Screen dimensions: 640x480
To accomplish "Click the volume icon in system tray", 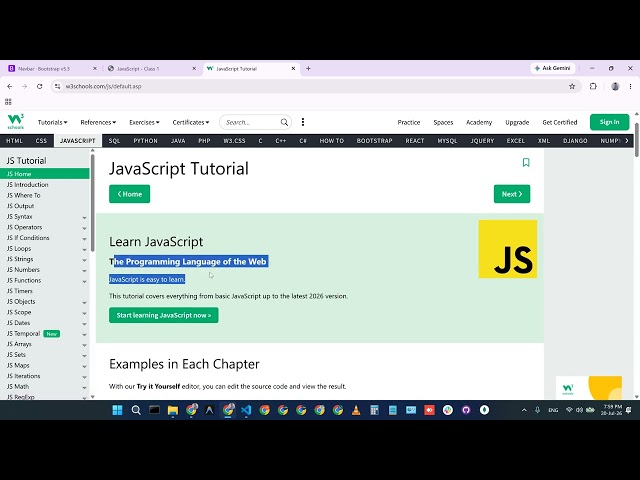I will pos(579,410).
